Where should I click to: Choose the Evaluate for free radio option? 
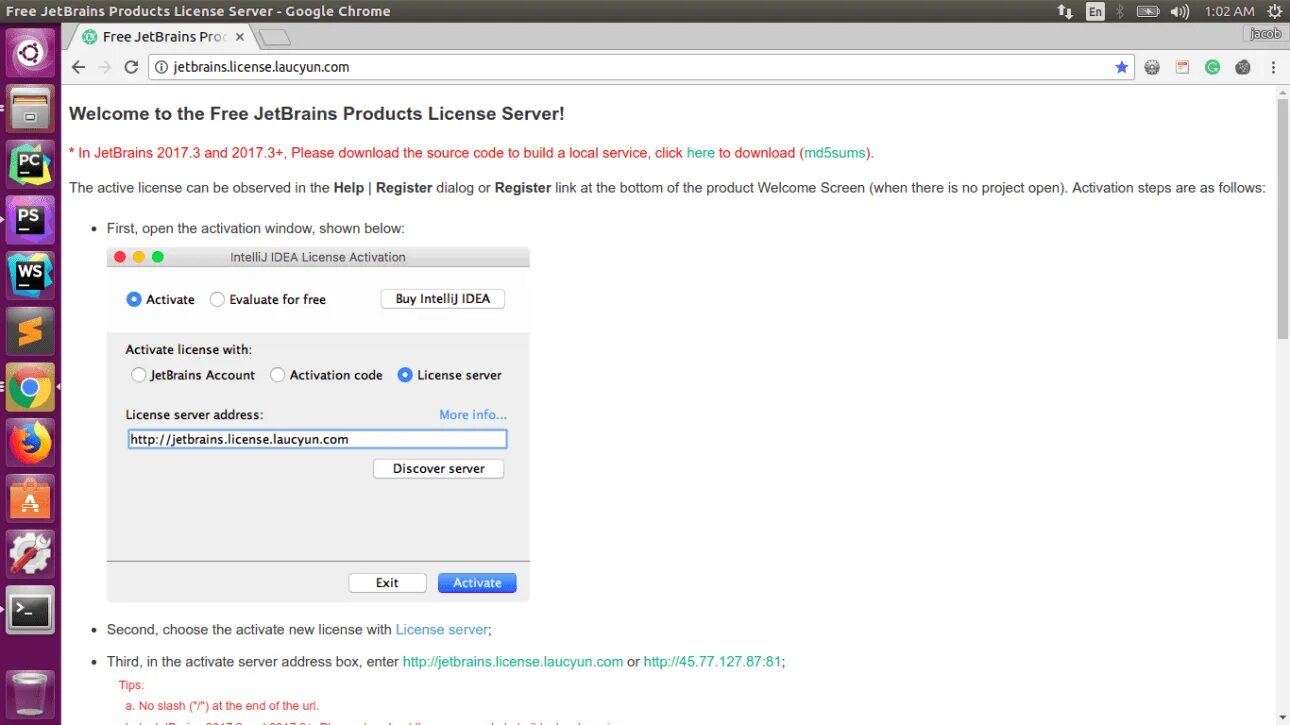(x=268, y=299)
